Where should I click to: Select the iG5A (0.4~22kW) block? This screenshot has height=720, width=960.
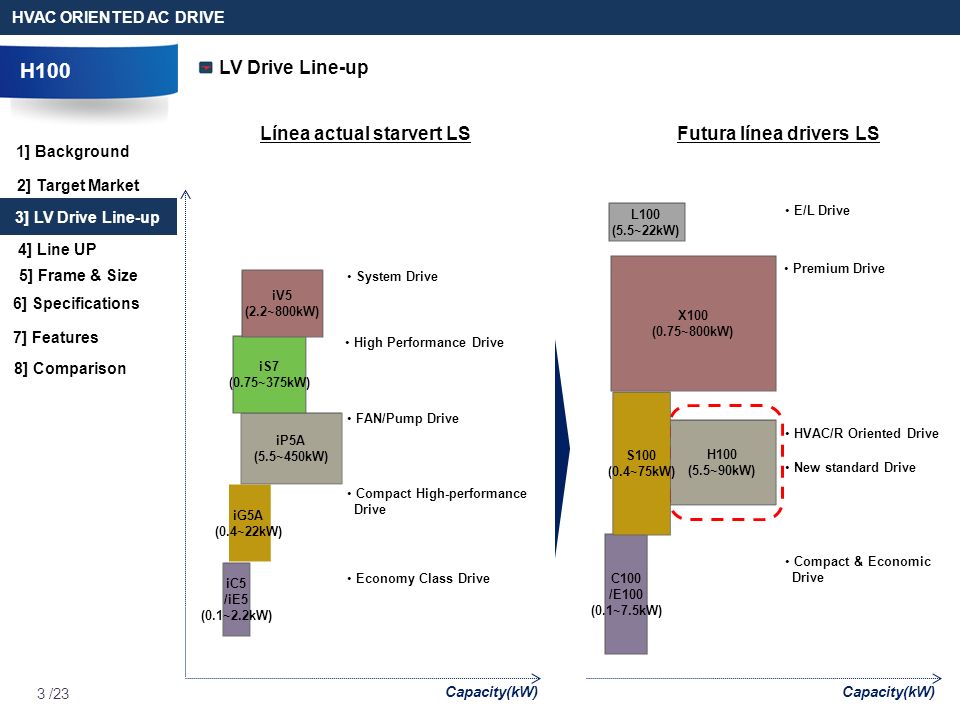[250, 523]
